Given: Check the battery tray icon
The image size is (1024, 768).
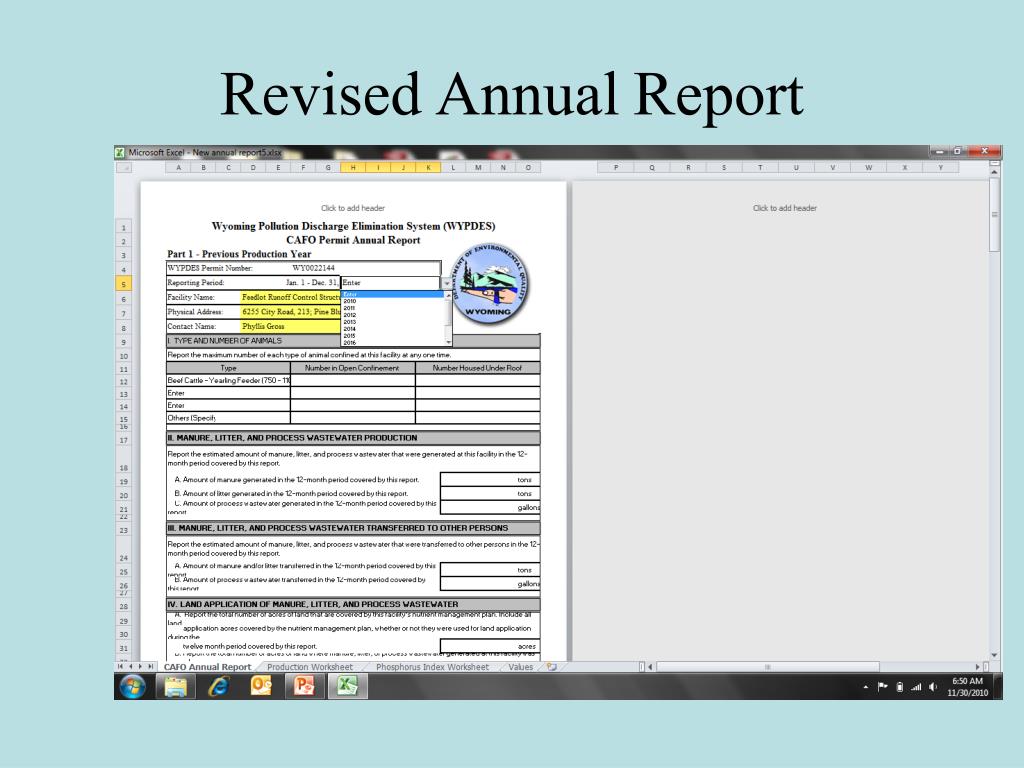Looking at the screenshot, I should 900,687.
